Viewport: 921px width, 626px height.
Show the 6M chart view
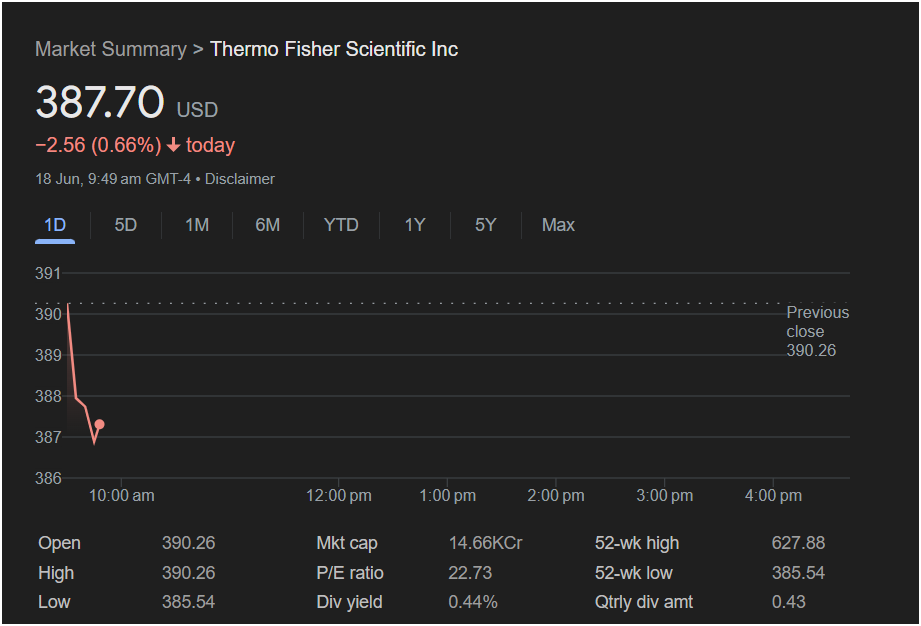(267, 225)
